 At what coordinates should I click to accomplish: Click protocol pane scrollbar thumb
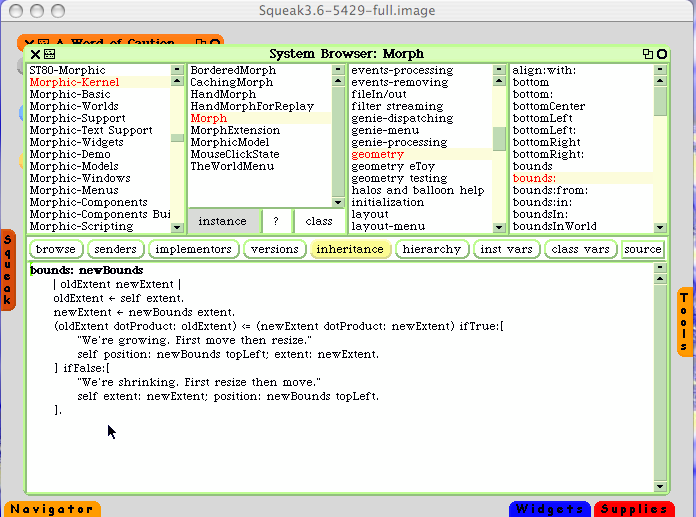point(499,139)
